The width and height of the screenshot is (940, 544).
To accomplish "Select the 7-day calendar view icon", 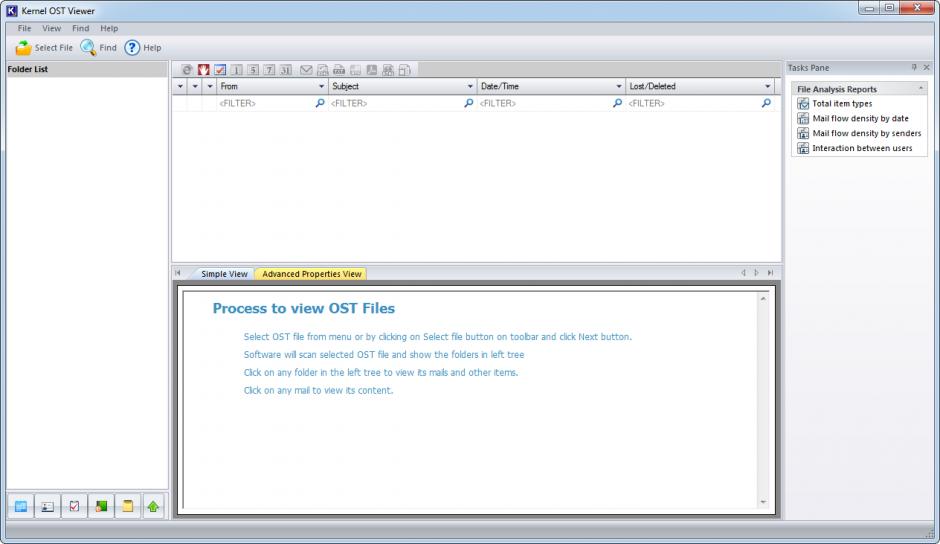I will click(269, 70).
